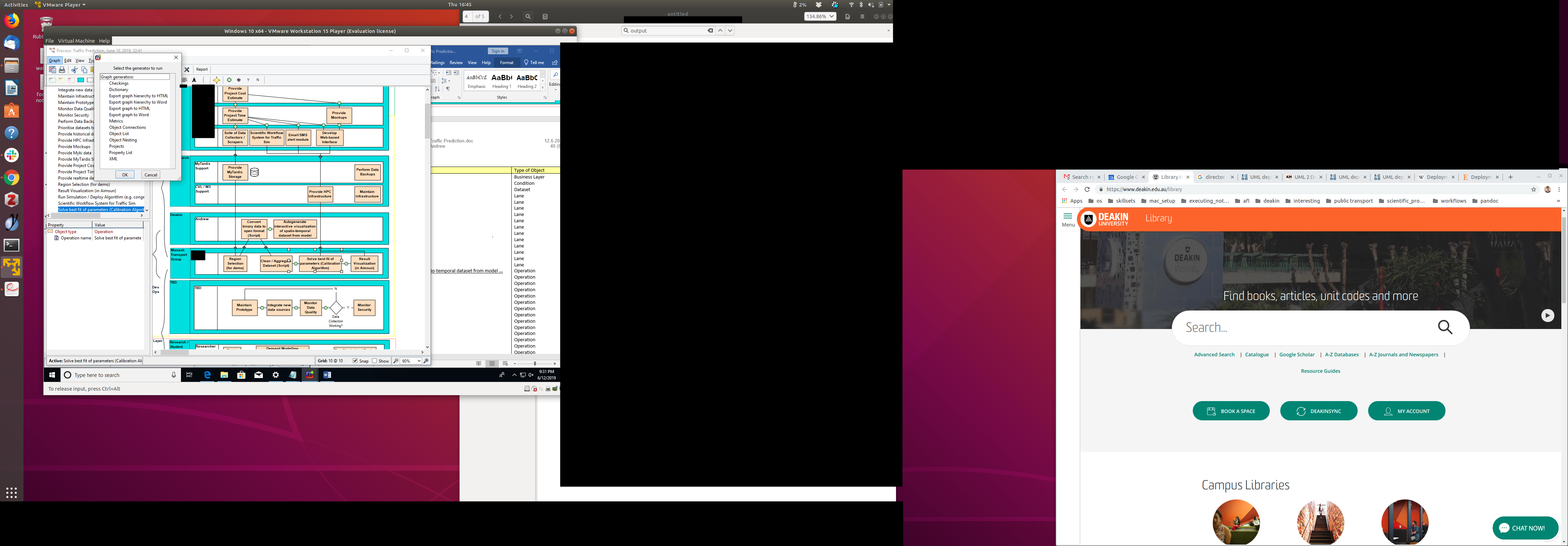The image size is (1568, 546).
Task: Launch Firefox from the Ubuntu dock
Action: point(12,21)
